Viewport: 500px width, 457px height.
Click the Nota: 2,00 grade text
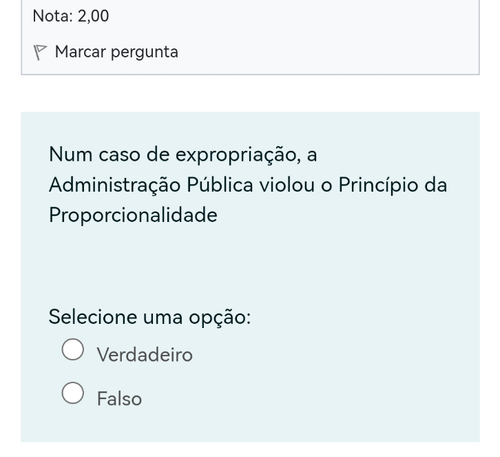pyautogui.click(x=71, y=16)
